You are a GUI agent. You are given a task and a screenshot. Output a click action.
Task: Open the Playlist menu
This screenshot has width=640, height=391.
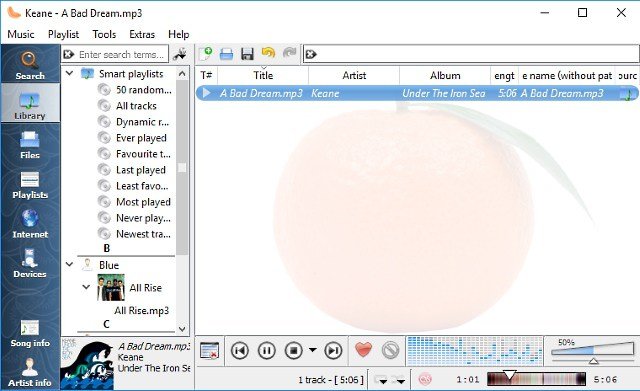(63, 34)
